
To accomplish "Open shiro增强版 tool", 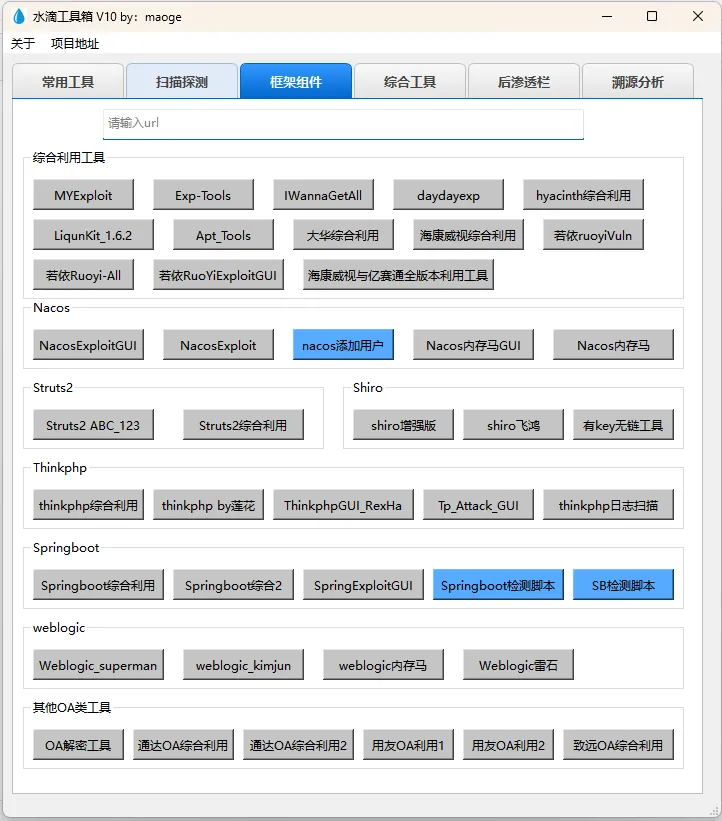I will click(403, 425).
